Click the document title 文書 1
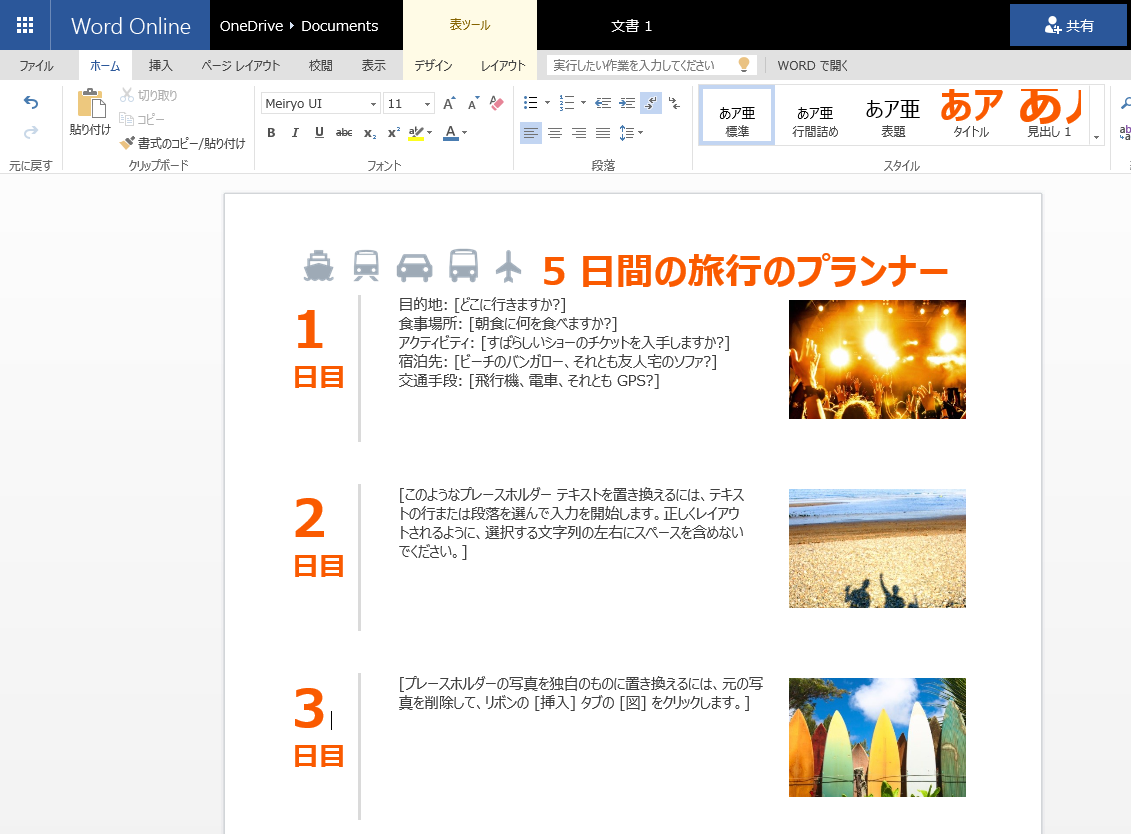 (631, 26)
